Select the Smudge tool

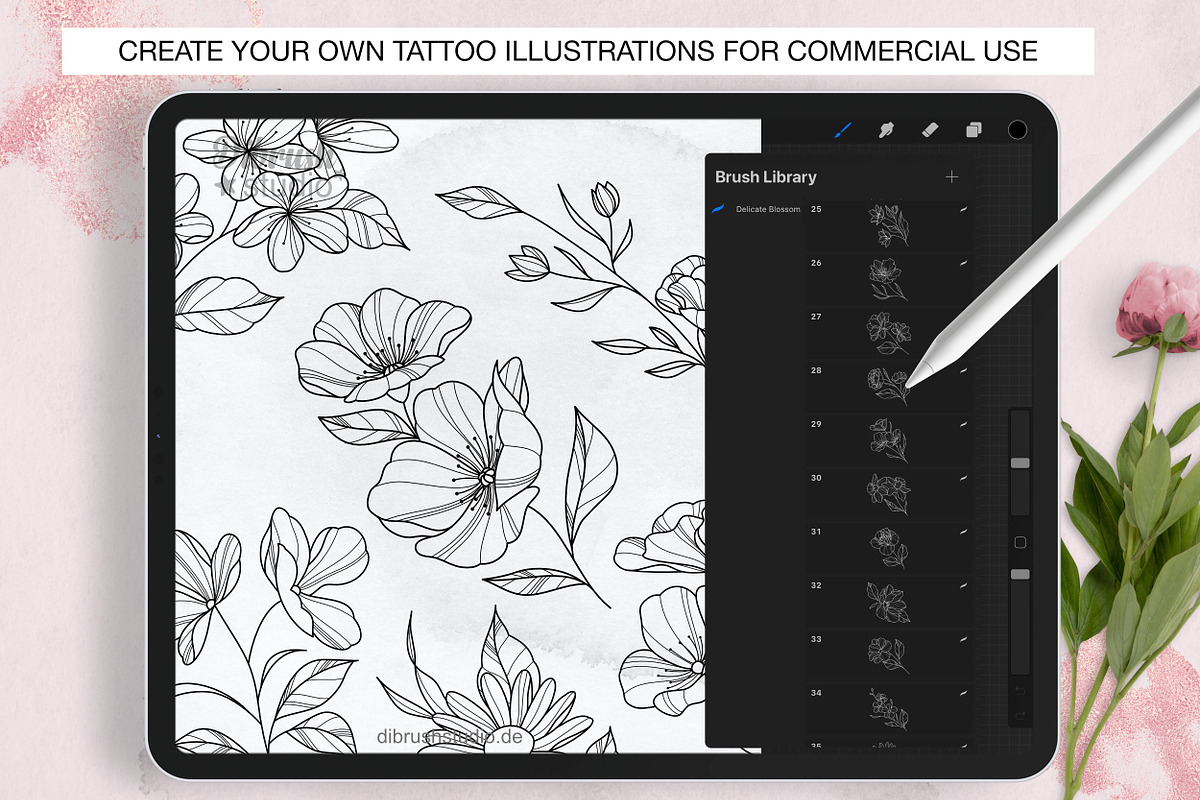[x=885, y=130]
